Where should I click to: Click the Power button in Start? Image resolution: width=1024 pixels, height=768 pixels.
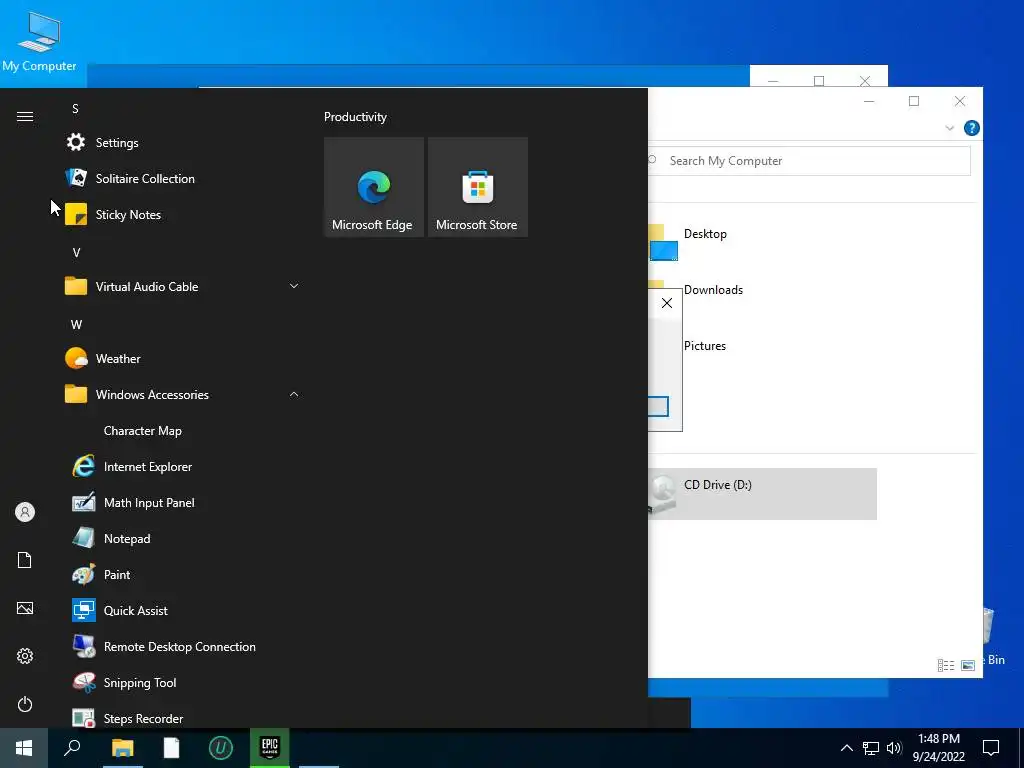(x=25, y=704)
